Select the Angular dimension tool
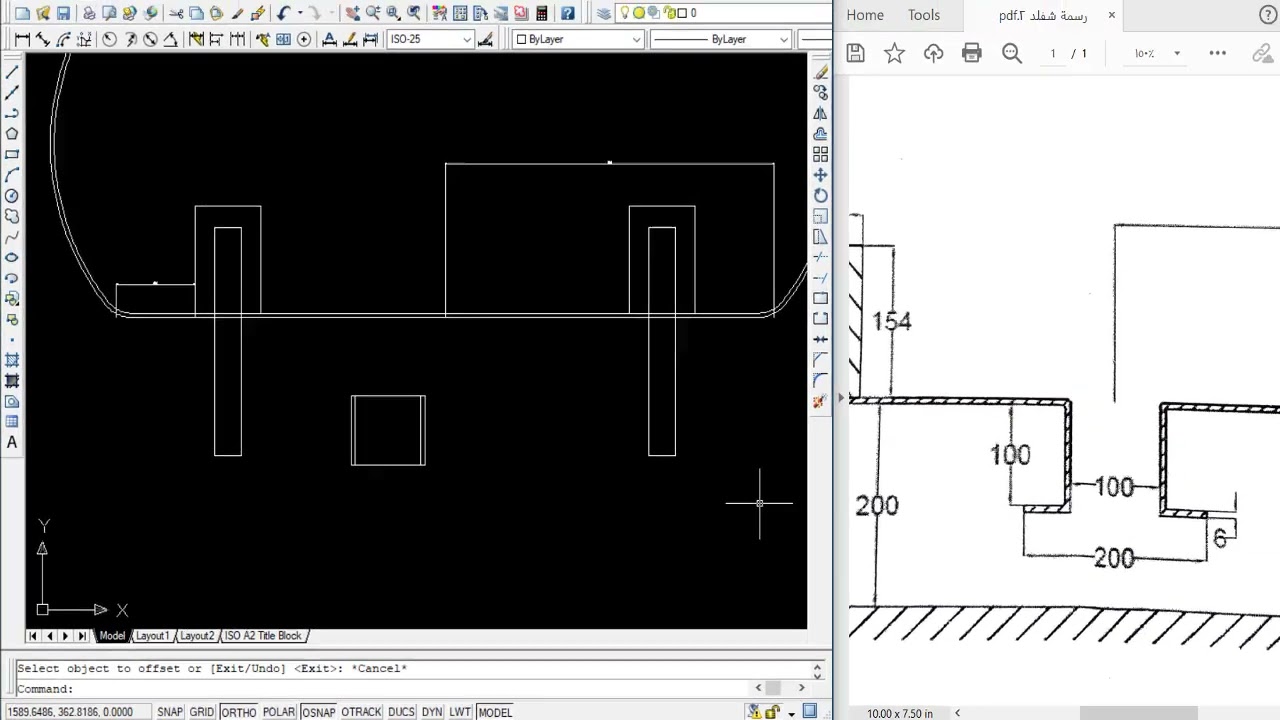The height and width of the screenshot is (720, 1280). [x=170, y=39]
